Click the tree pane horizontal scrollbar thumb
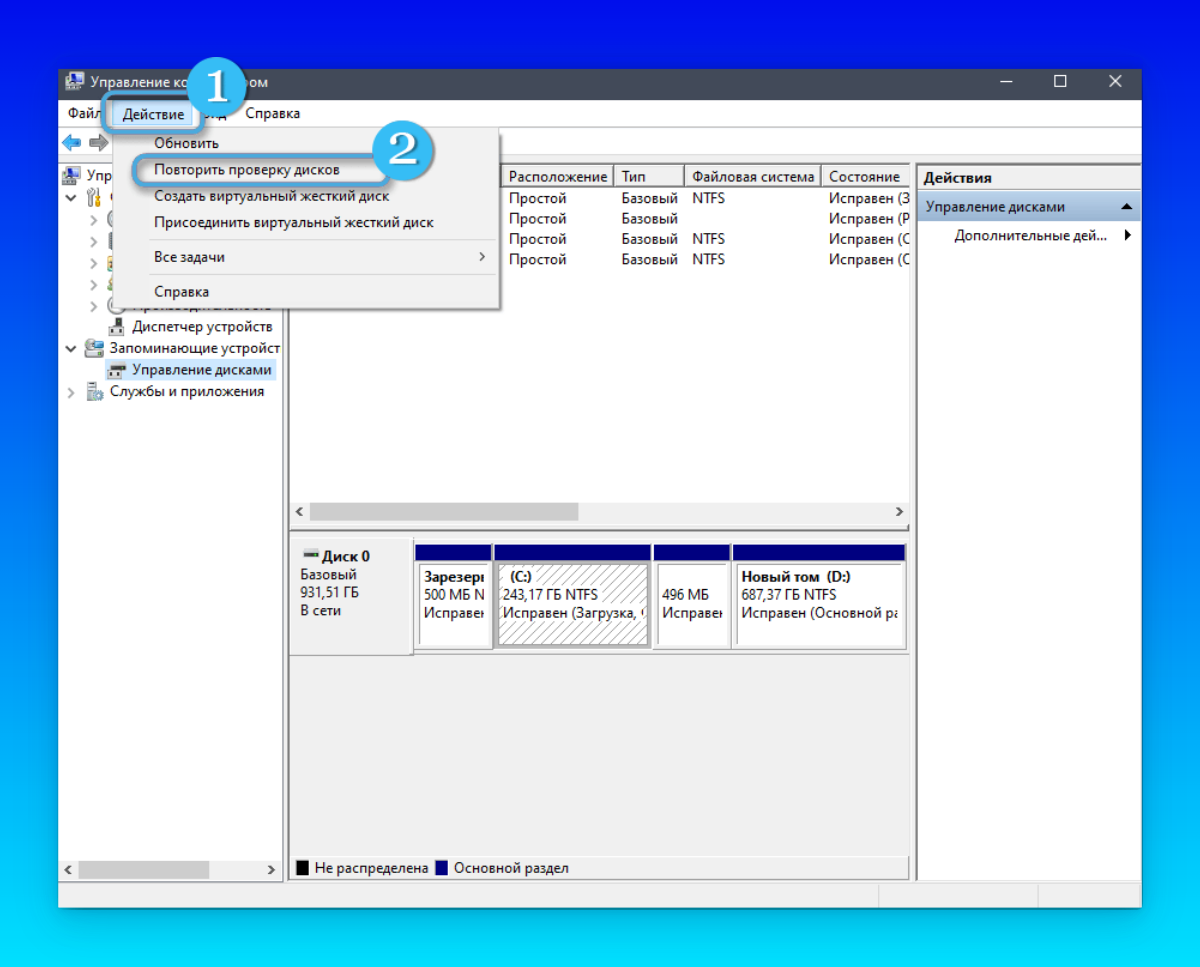This screenshot has width=1200, height=967. tap(143, 870)
